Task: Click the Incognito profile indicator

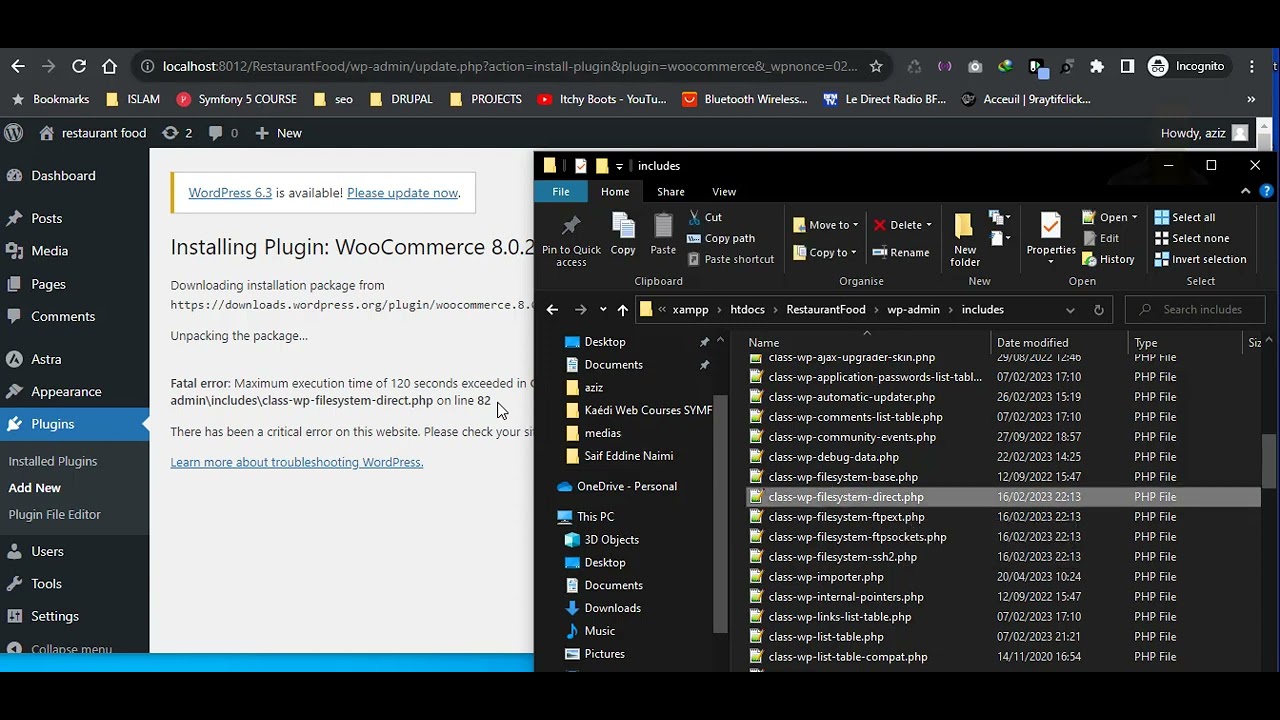Action: [1187, 66]
